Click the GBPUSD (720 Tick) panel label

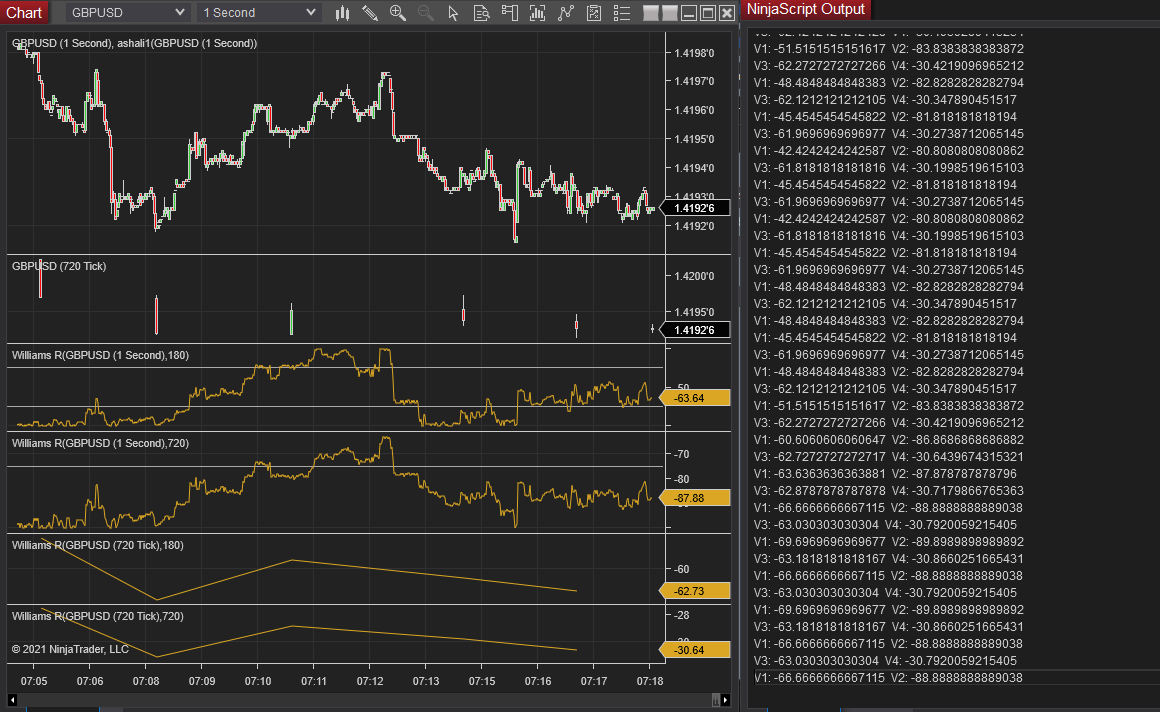pos(59,266)
